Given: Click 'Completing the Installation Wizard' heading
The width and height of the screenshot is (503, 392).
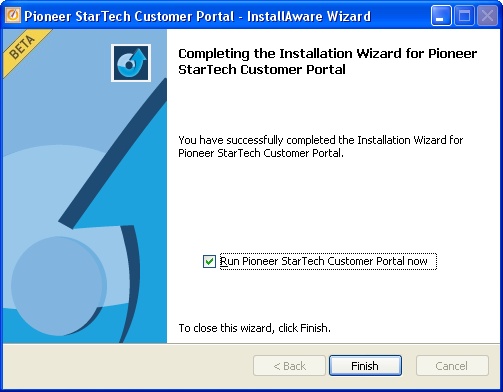Looking at the screenshot, I should [328, 61].
